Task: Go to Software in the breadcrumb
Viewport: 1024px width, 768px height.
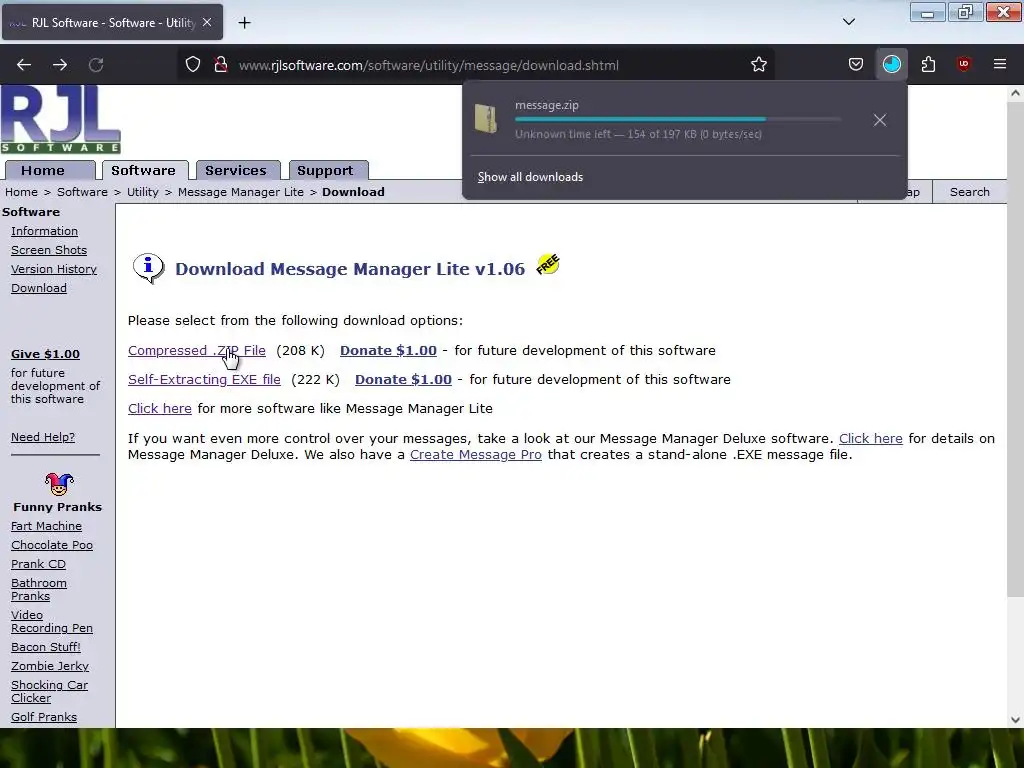Action: point(82,192)
